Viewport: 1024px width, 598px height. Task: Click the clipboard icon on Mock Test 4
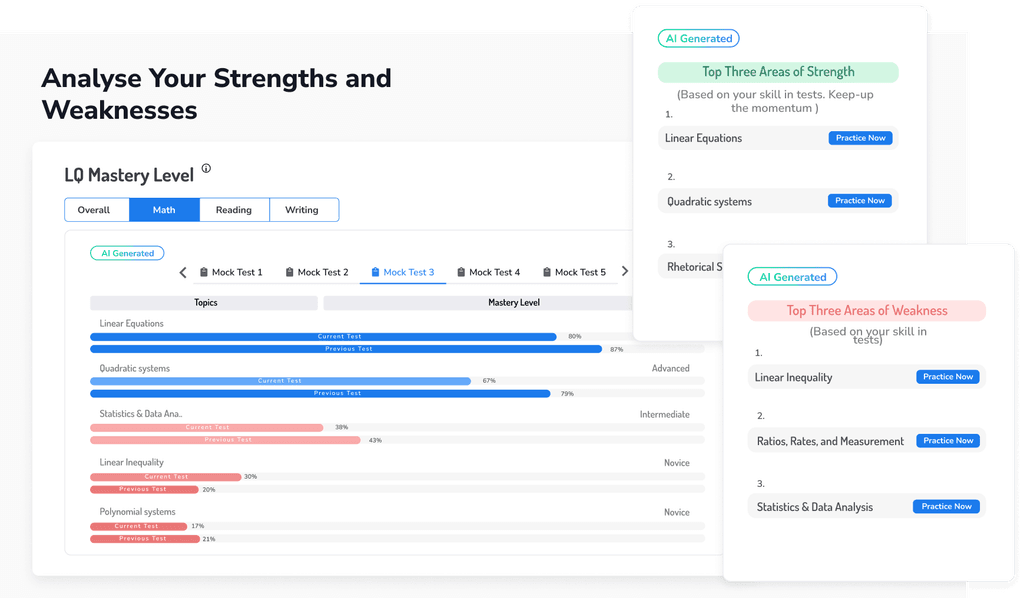point(461,271)
